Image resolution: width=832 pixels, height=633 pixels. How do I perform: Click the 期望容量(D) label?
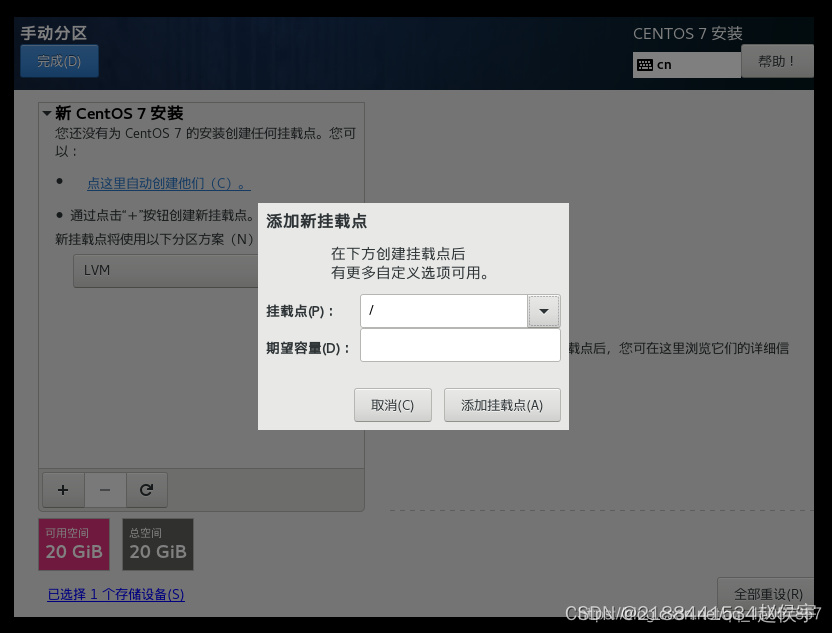(308, 348)
